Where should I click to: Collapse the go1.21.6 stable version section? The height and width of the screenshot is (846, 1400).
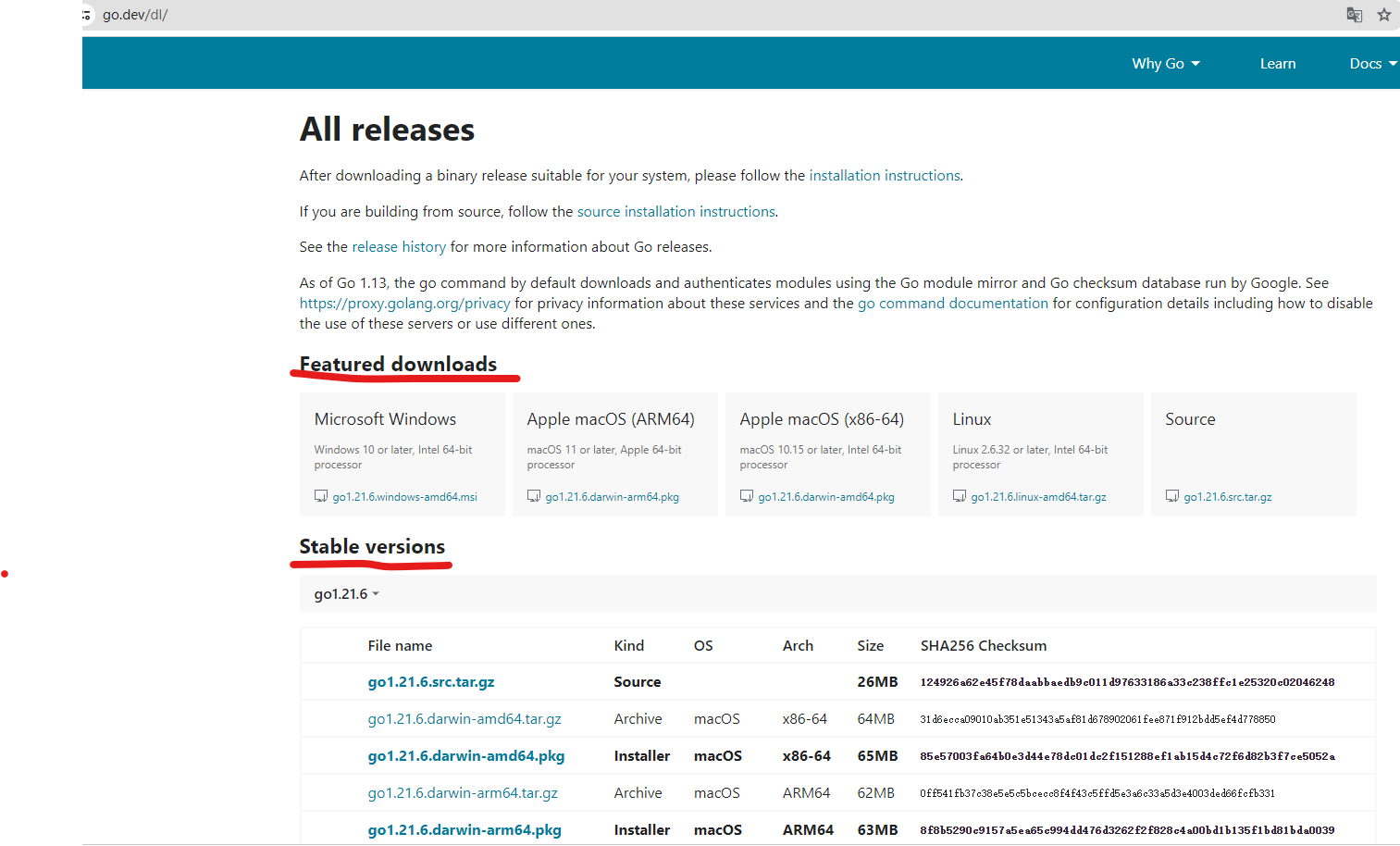346,594
